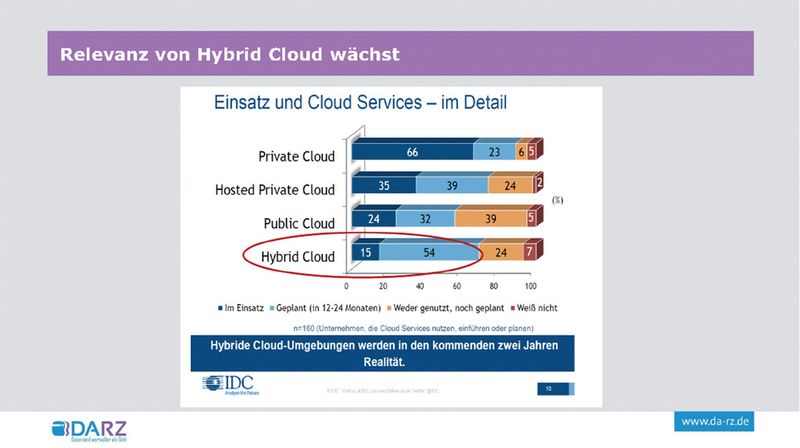Click the Hosted Private Cloud bar segment 39

click(x=452, y=186)
